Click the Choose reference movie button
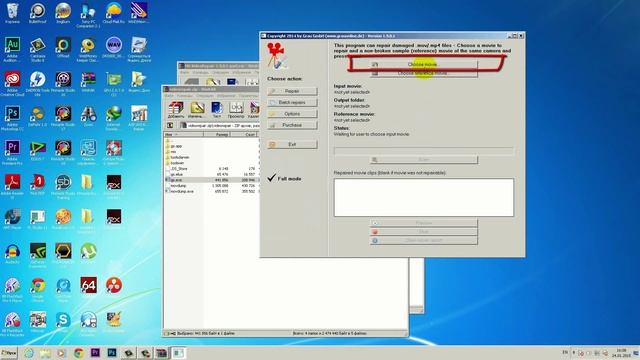This screenshot has width=640, height=360. pyautogui.click(x=424, y=73)
